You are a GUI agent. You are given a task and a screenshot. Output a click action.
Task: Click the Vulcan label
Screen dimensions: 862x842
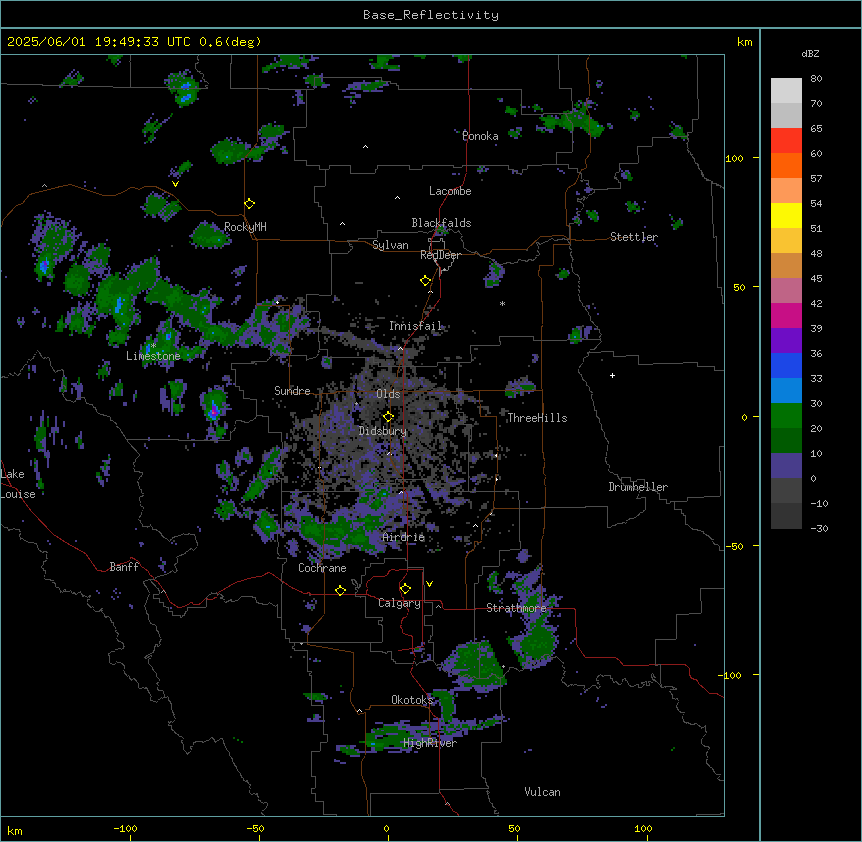pyautogui.click(x=543, y=792)
